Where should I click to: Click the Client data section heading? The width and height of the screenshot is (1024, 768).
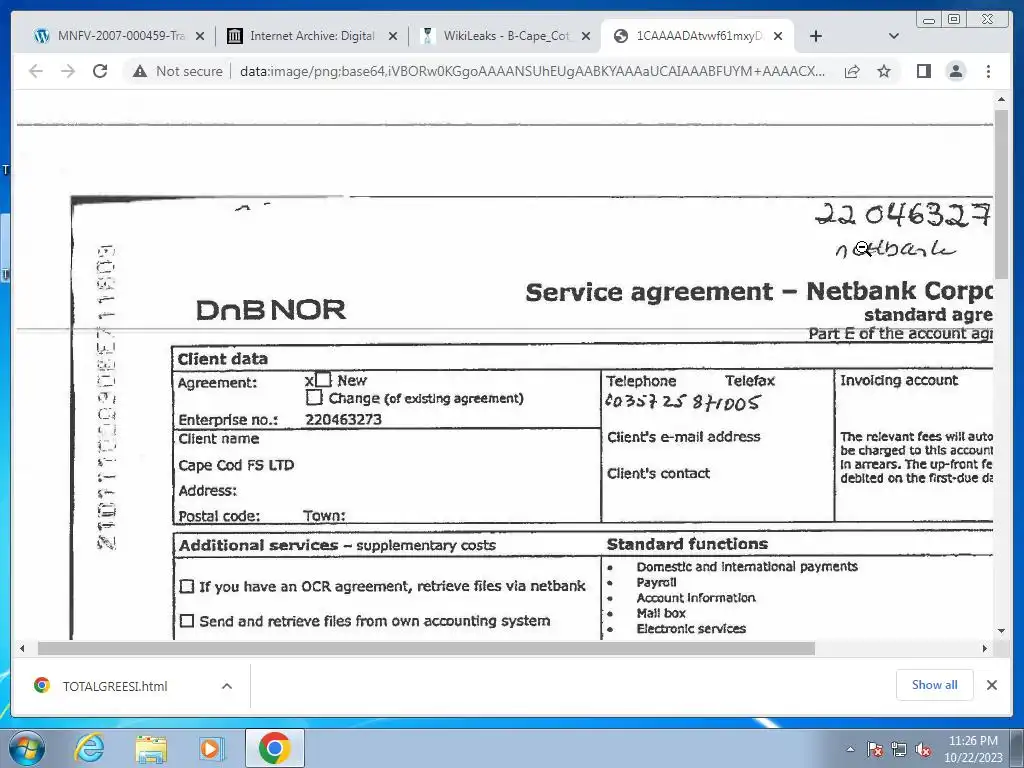point(223,359)
